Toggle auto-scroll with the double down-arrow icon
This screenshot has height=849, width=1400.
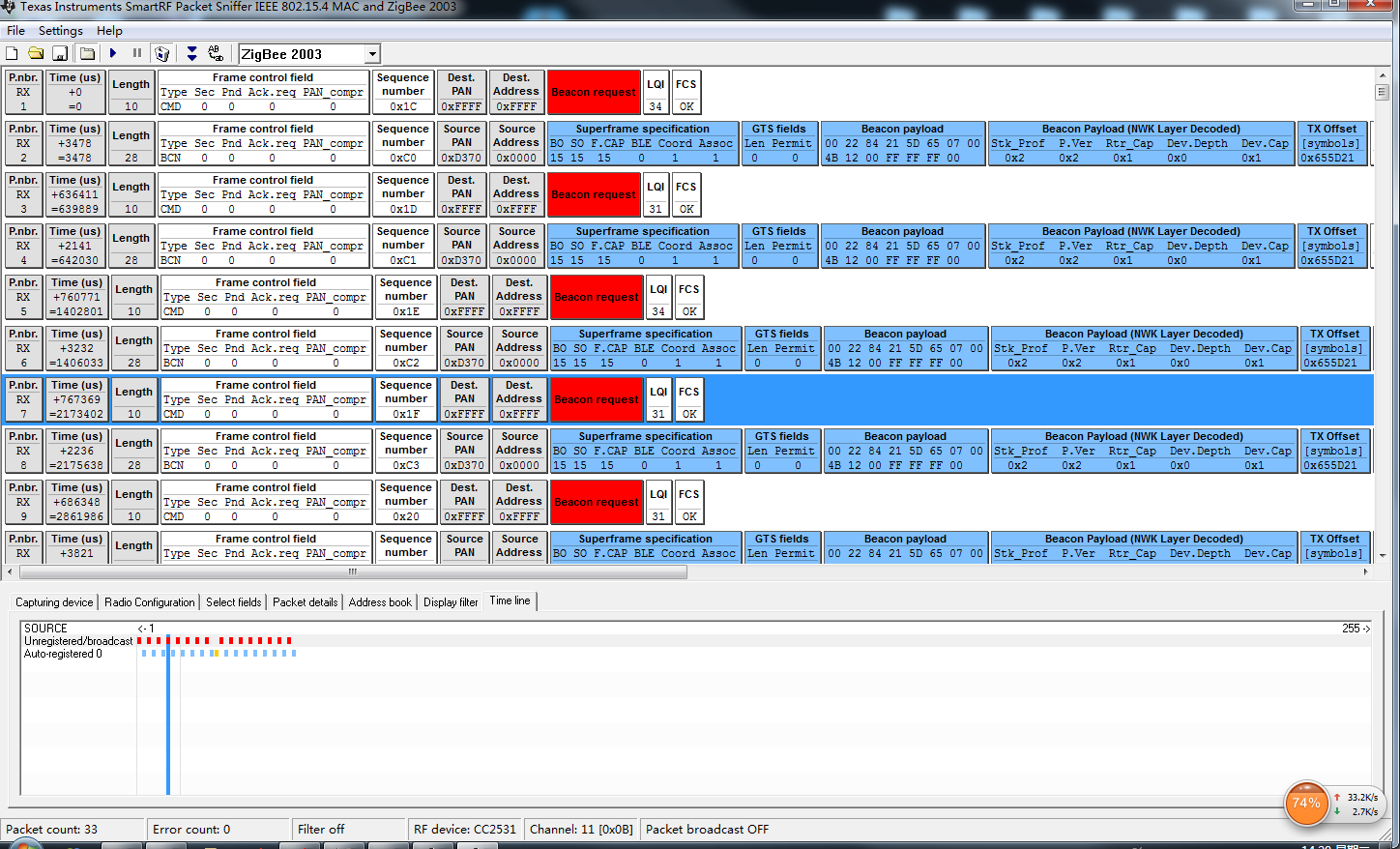(191, 53)
